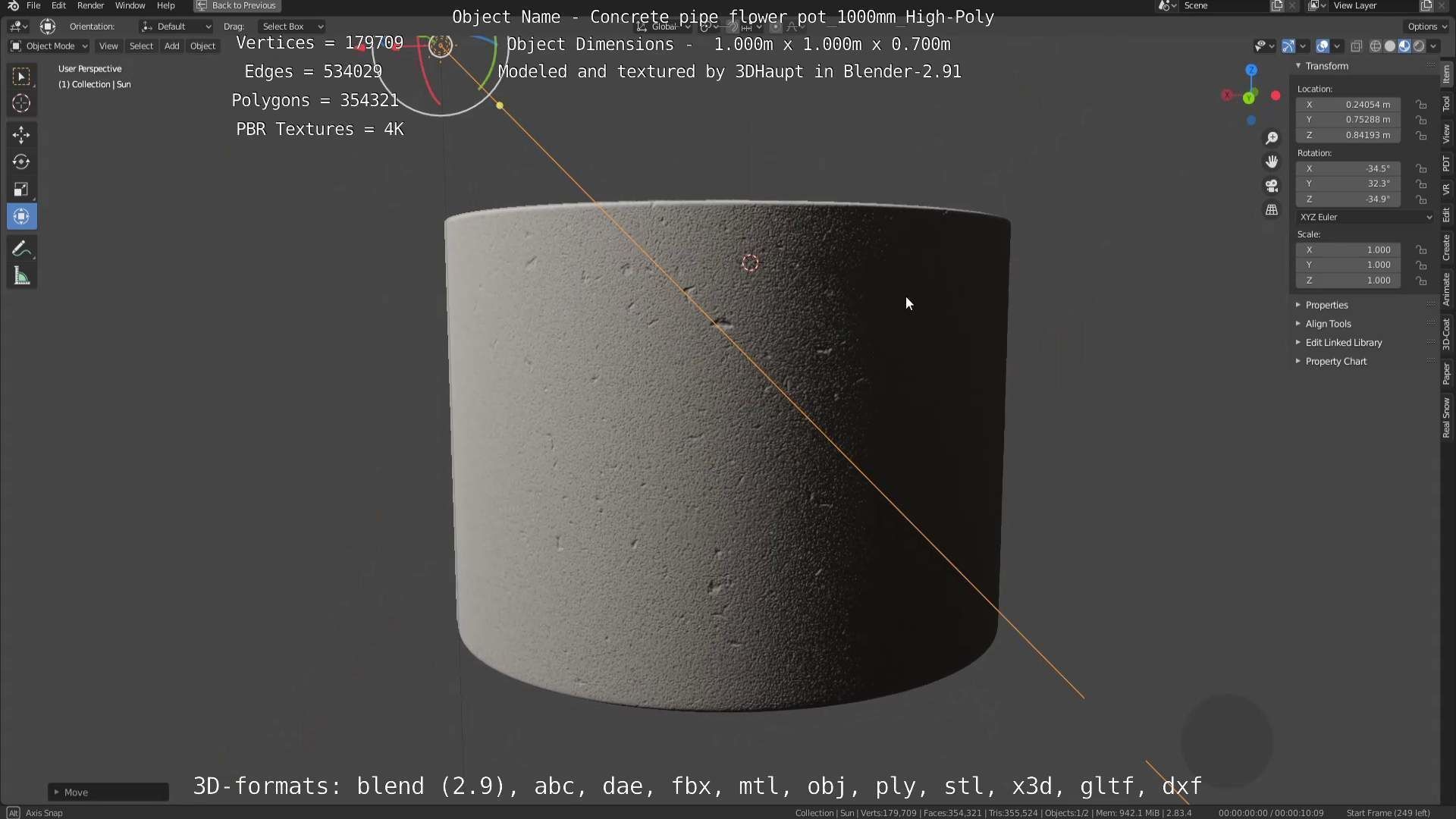This screenshot has width=1456, height=819.
Task: Expand the Move operator panel
Action: (x=108, y=792)
